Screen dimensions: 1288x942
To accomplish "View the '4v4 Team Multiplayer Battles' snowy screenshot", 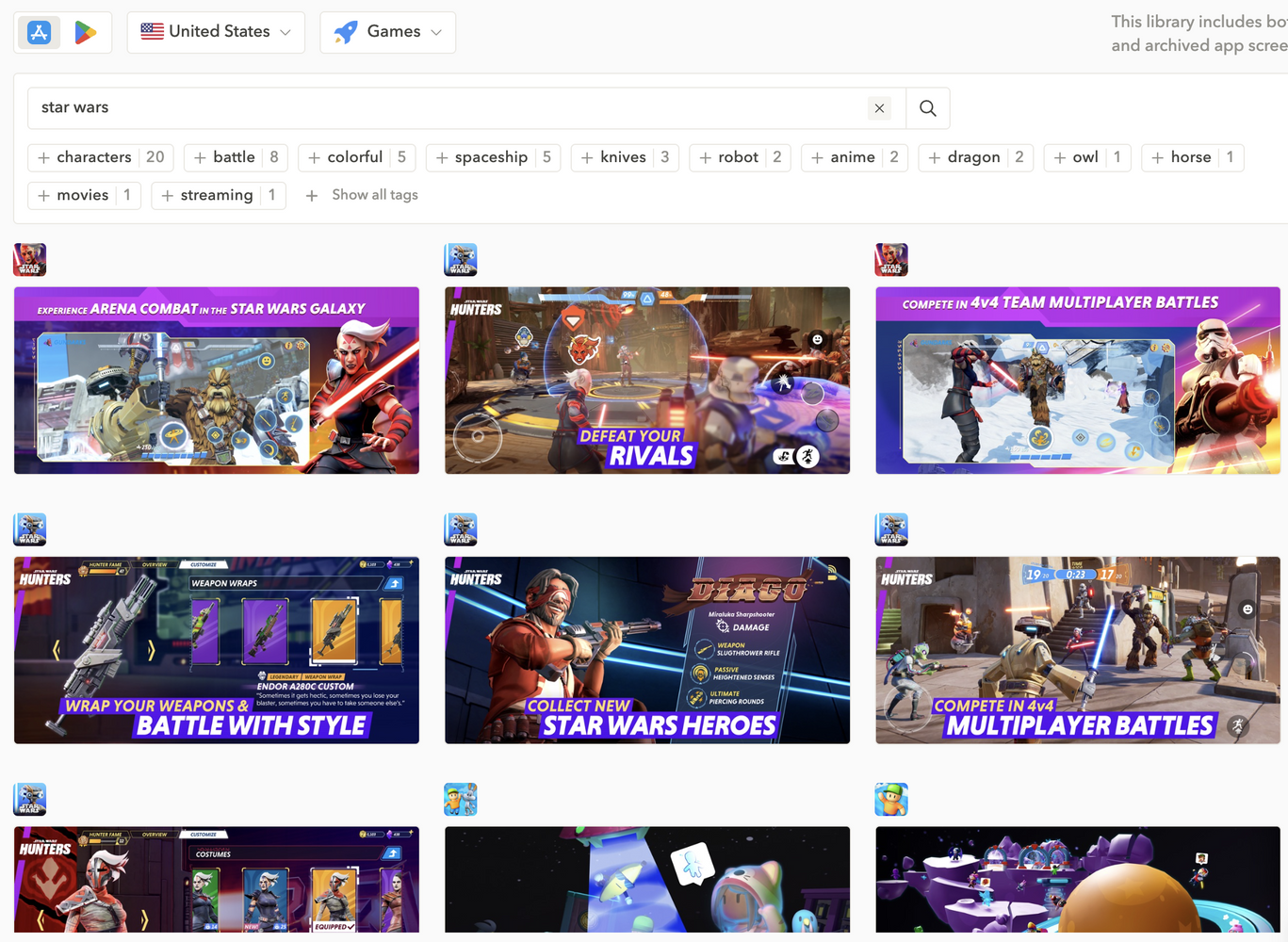I will pos(1078,381).
